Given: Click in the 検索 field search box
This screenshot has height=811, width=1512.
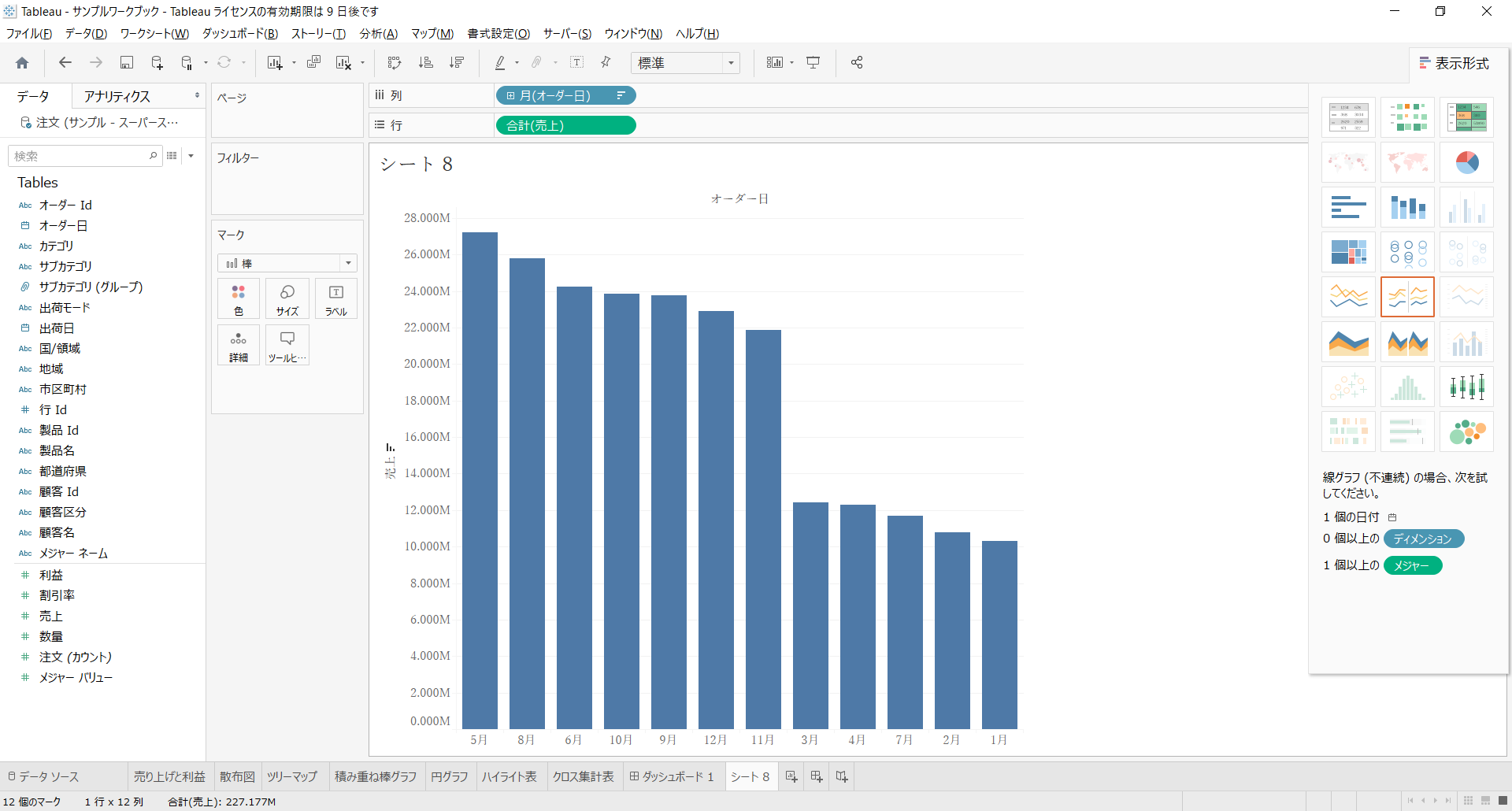Looking at the screenshot, I should (x=85, y=156).
